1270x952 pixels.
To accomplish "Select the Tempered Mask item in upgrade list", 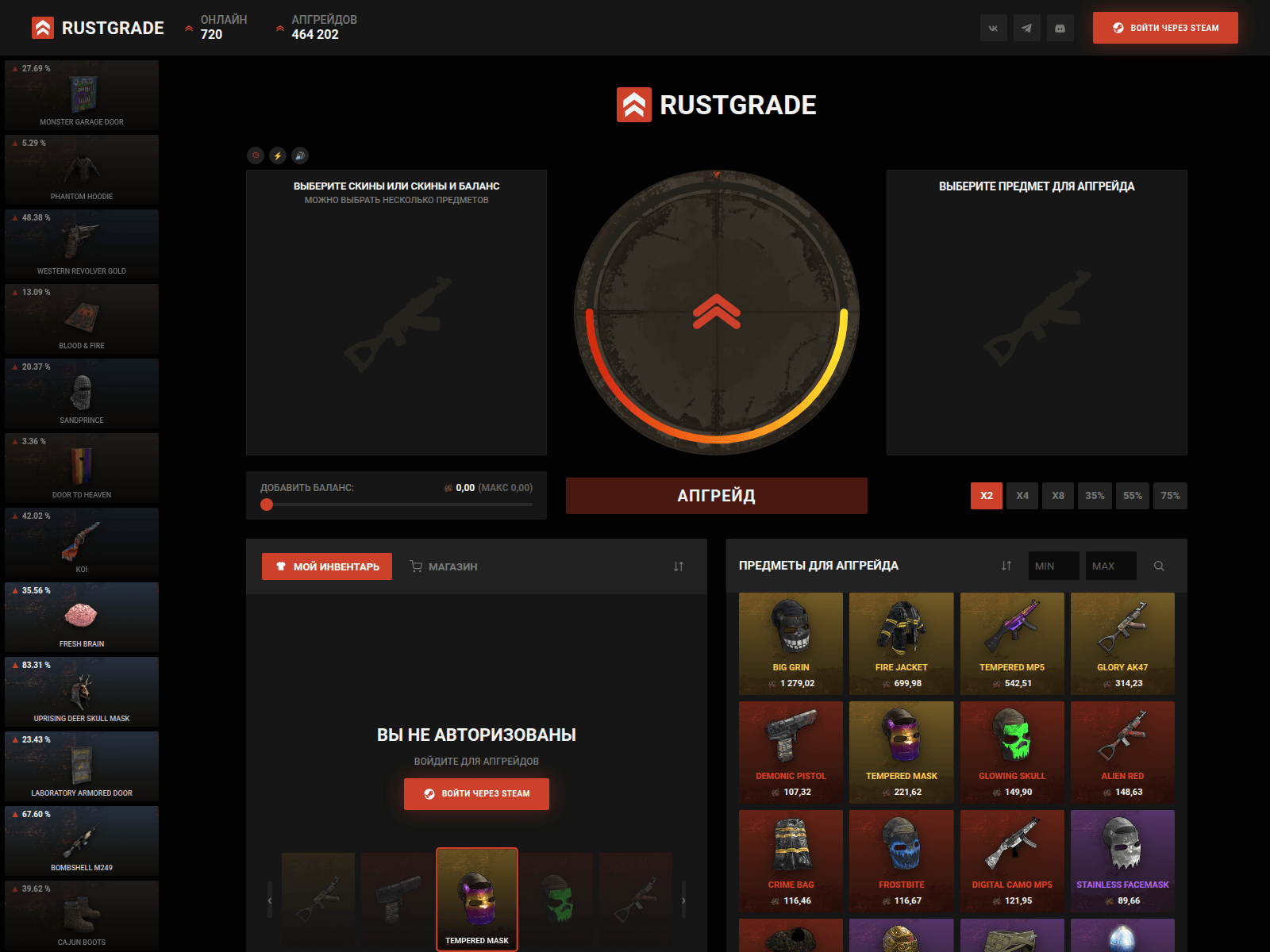I will pyautogui.click(x=902, y=752).
